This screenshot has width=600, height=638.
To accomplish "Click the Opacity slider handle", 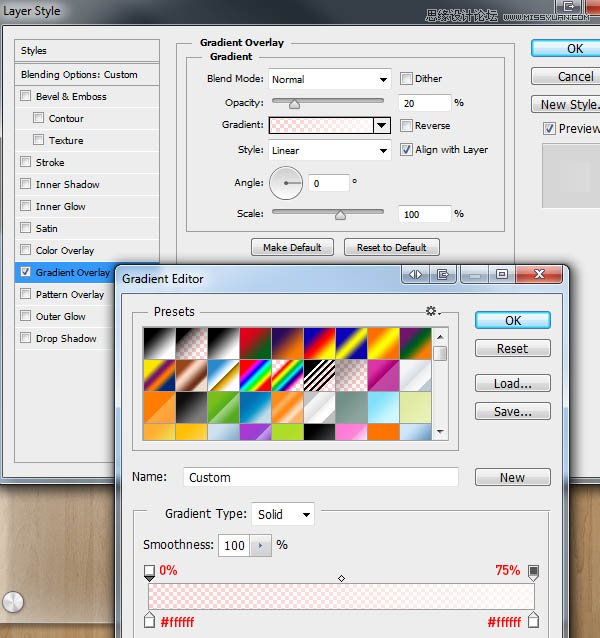I will click(295, 104).
